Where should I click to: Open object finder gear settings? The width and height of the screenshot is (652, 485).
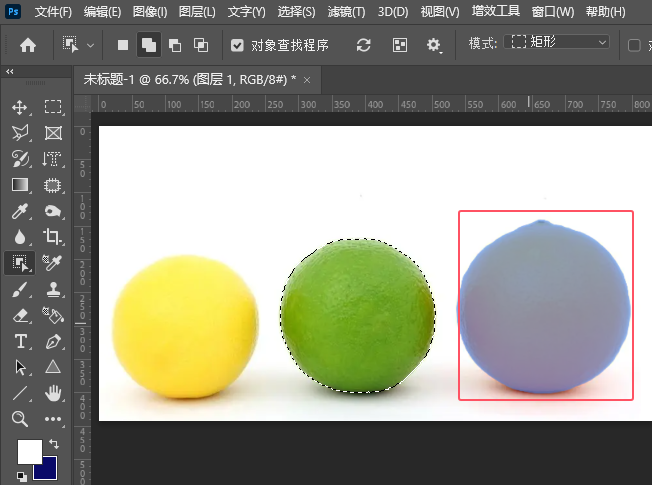pyautogui.click(x=434, y=45)
